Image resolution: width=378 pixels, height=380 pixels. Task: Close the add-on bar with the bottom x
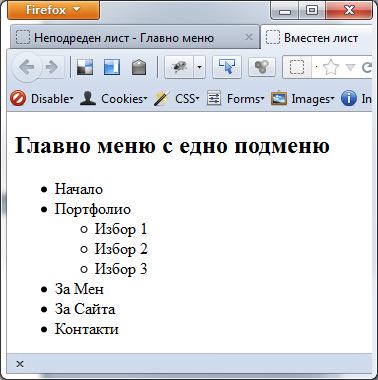(20, 364)
